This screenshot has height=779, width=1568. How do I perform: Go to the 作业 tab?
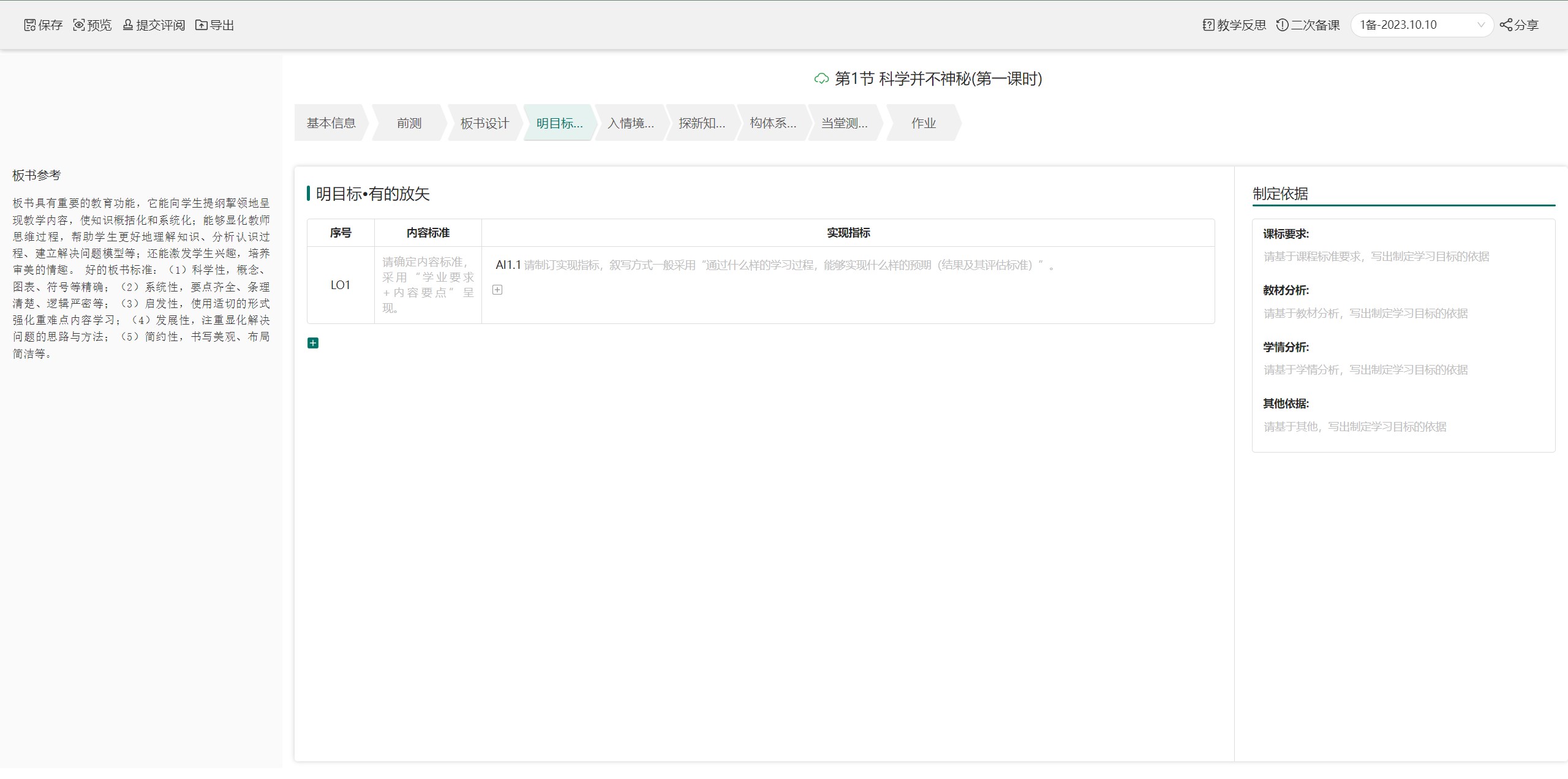(x=924, y=123)
